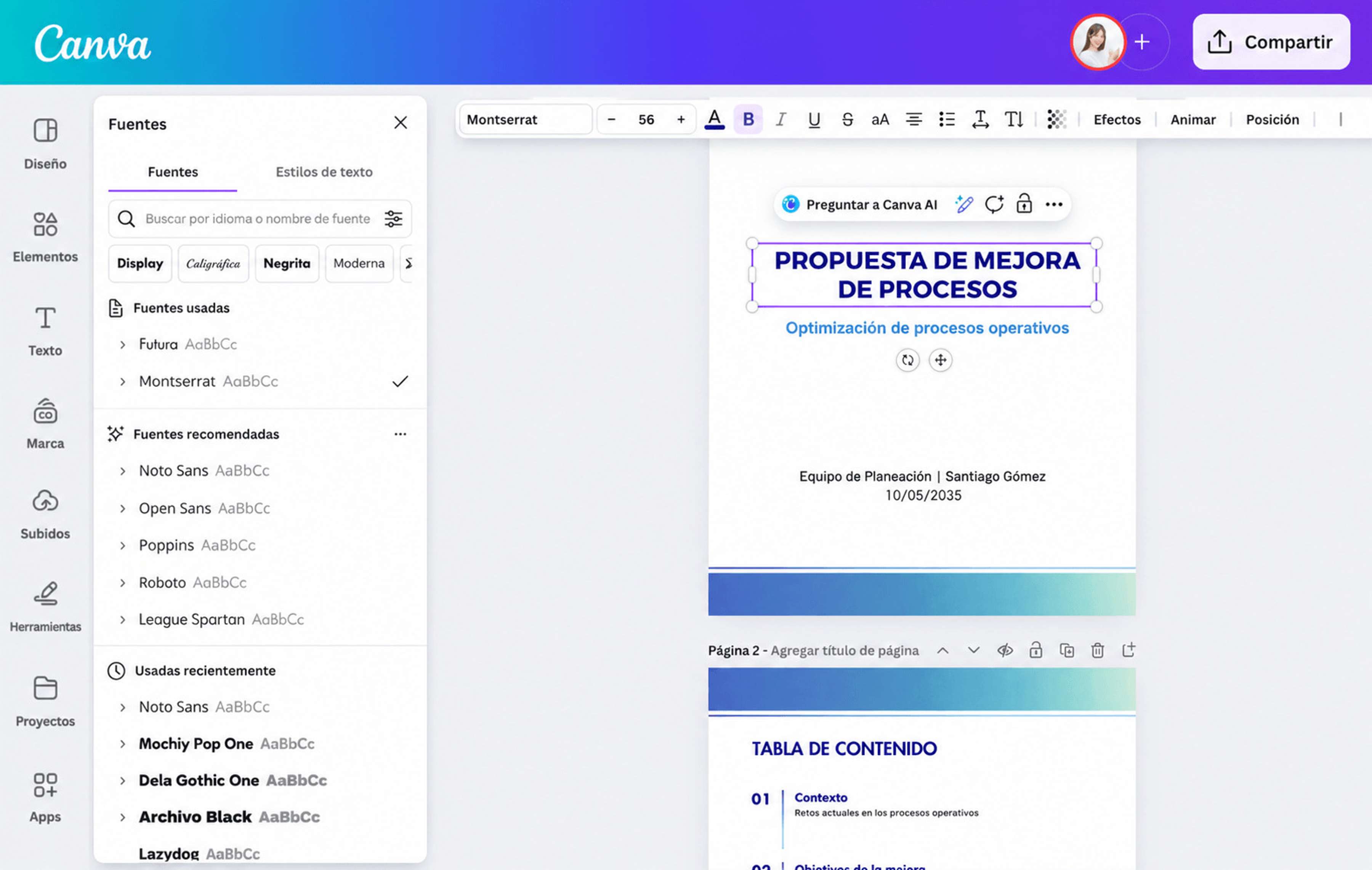Filter fonts by Caligráfica category
This screenshot has height=870, width=1372.
coord(213,263)
